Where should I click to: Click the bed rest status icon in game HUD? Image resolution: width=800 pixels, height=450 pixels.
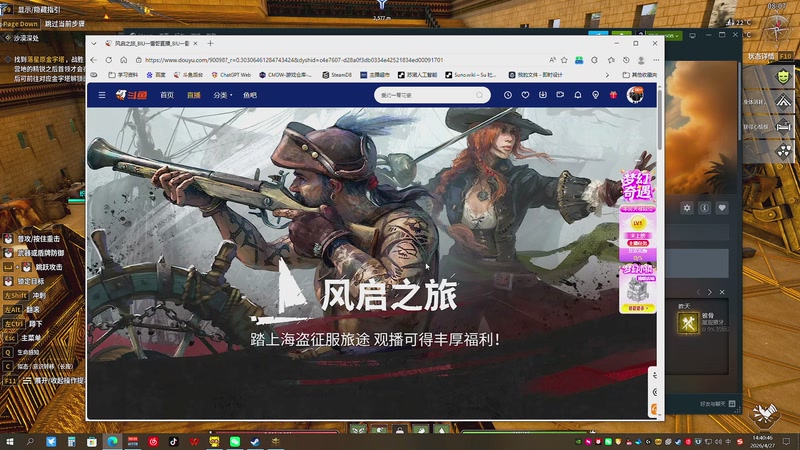tap(784, 126)
